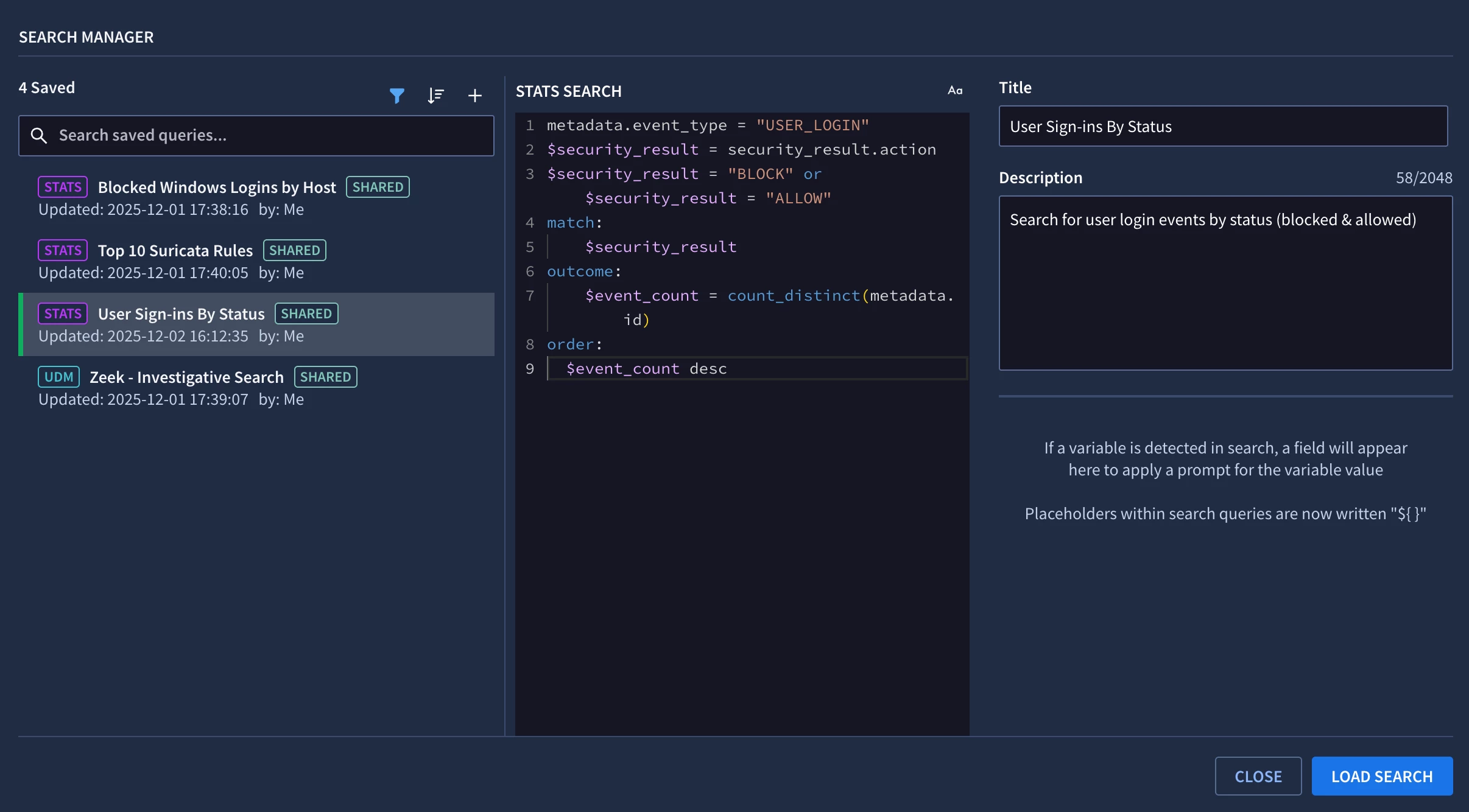Click the filter funnel icon
This screenshot has height=812, width=1469.
[x=397, y=96]
